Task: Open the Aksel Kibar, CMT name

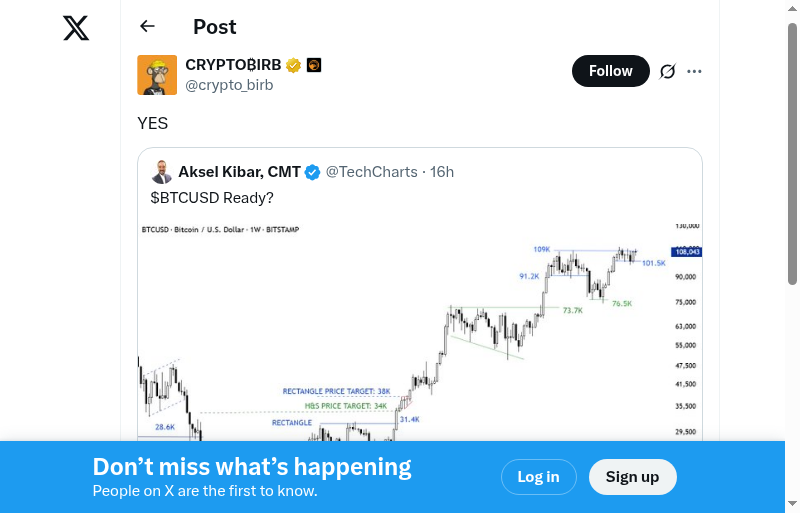Action: coord(239,172)
